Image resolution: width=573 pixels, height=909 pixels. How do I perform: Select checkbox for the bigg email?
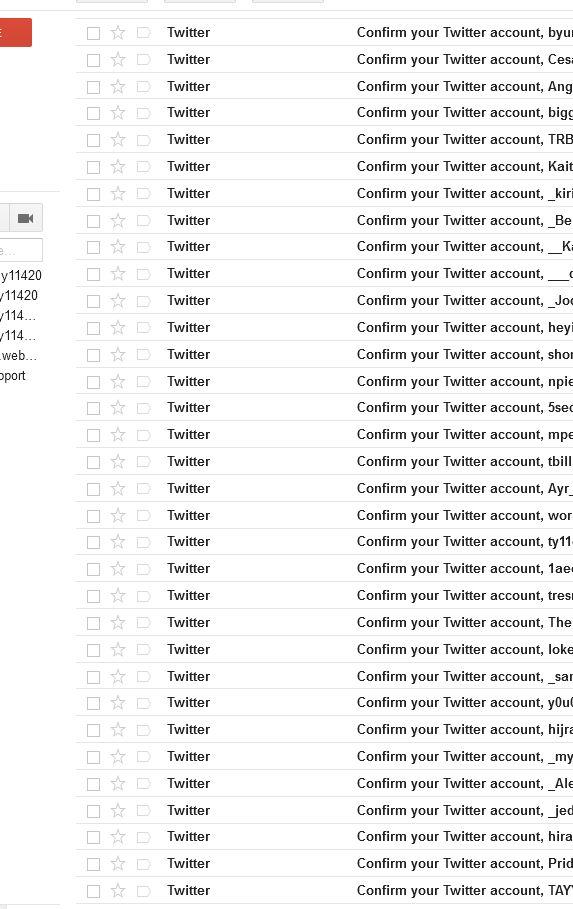coord(93,113)
